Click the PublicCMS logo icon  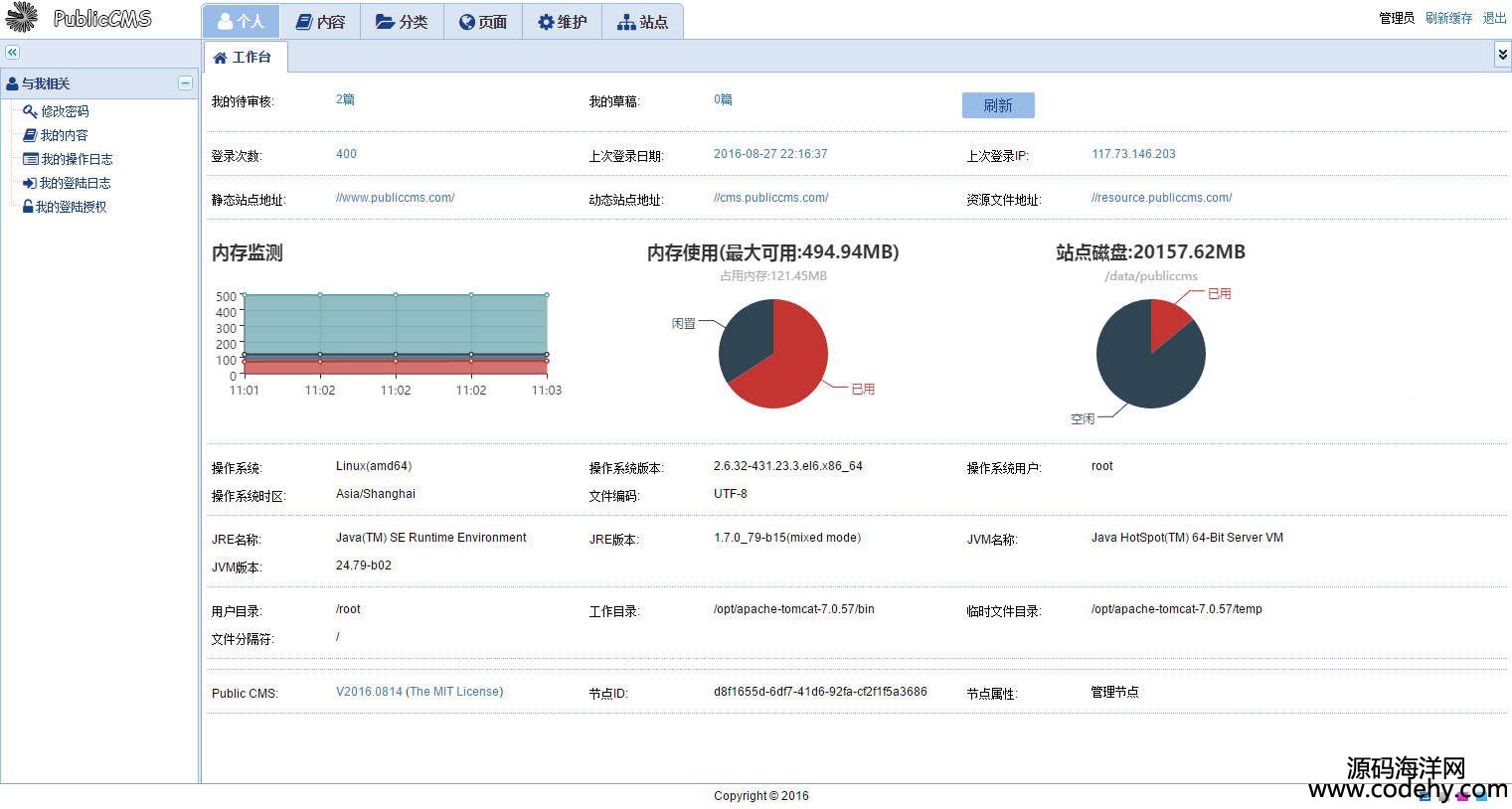(21, 17)
